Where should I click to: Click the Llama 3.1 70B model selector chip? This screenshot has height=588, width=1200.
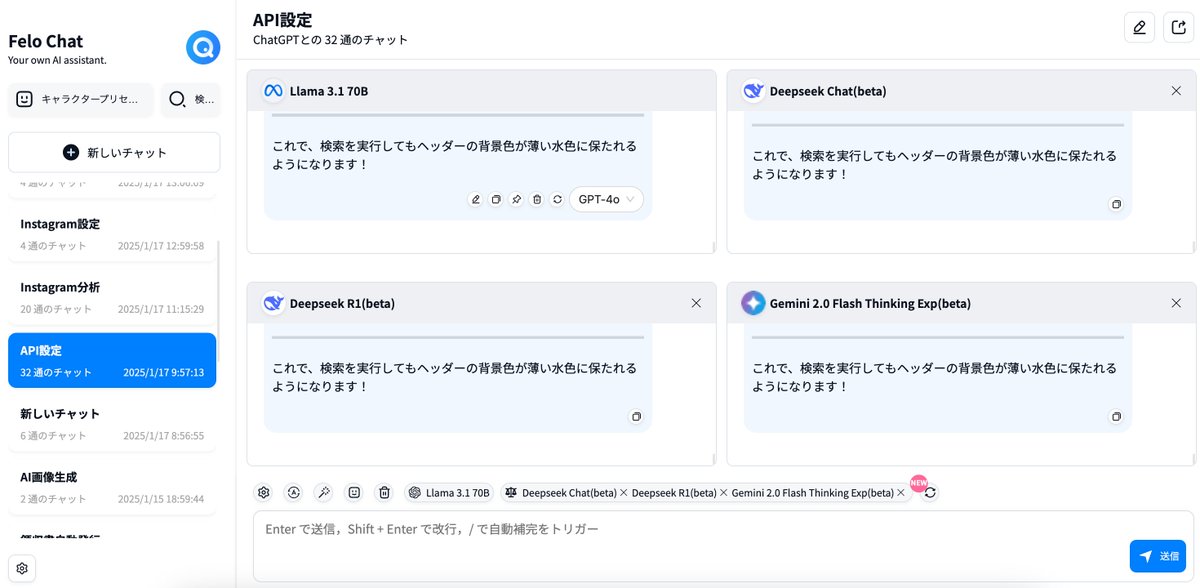[449, 493]
